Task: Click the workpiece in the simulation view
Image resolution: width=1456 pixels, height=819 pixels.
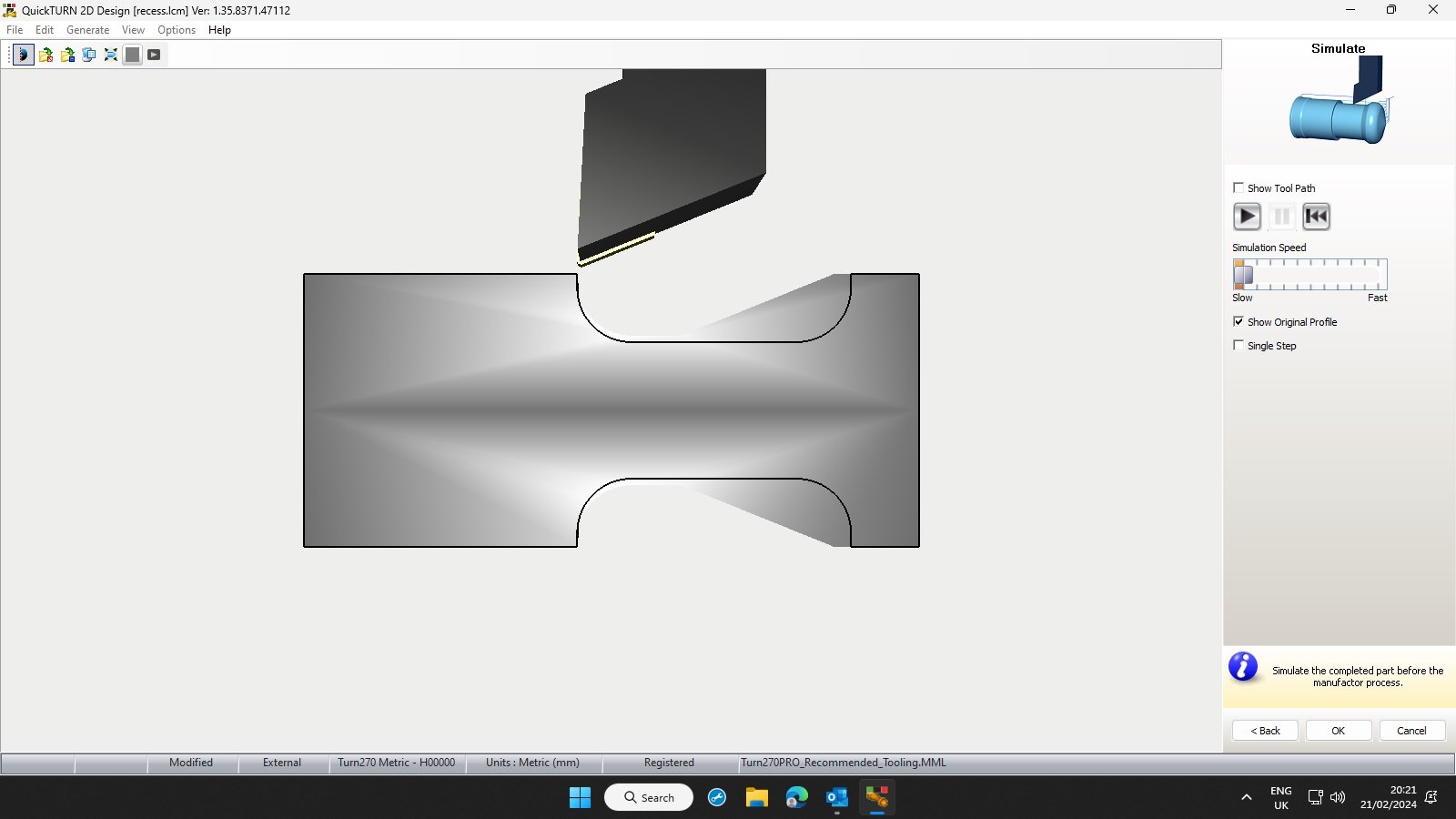Action: pos(612,410)
